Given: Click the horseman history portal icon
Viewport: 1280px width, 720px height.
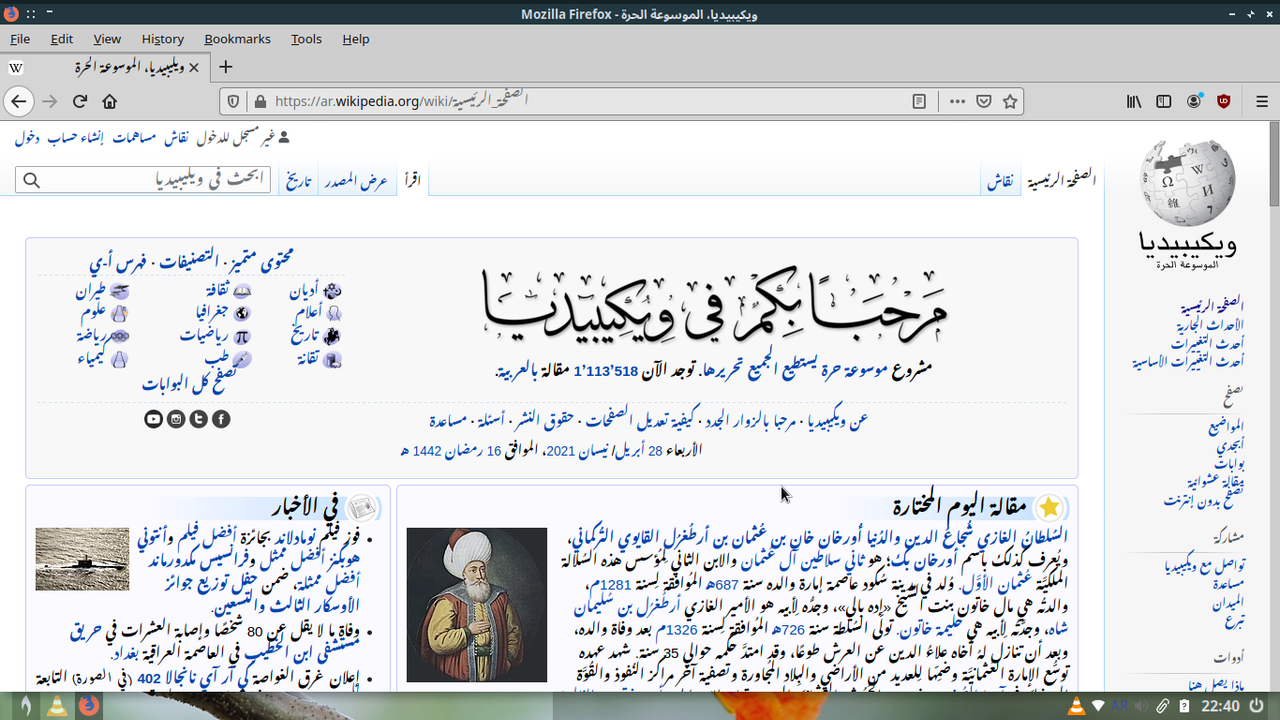Looking at the screenshot, I should (333, 336).
